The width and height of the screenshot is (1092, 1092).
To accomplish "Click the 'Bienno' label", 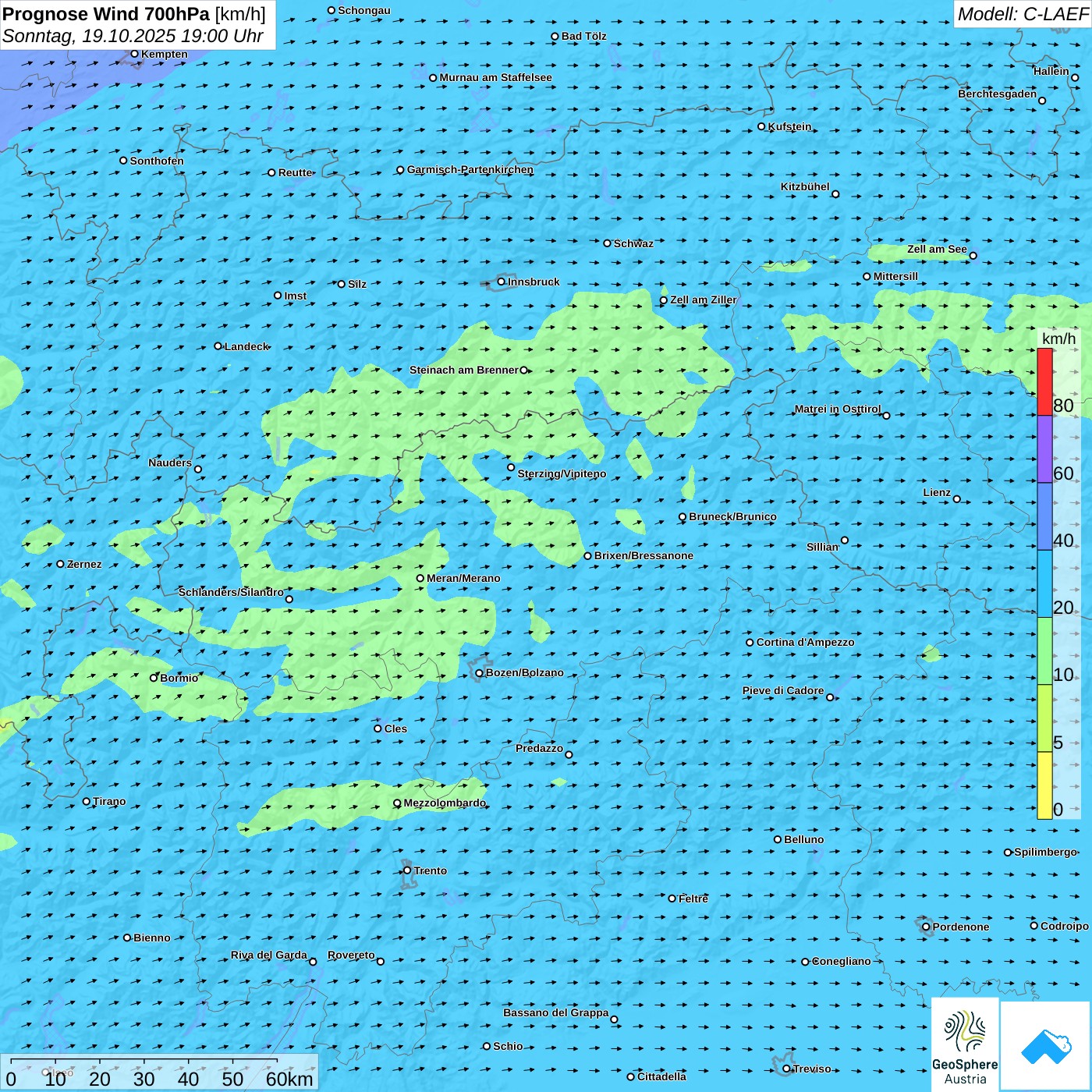I will pyautogui.click(x=152, y=938).
